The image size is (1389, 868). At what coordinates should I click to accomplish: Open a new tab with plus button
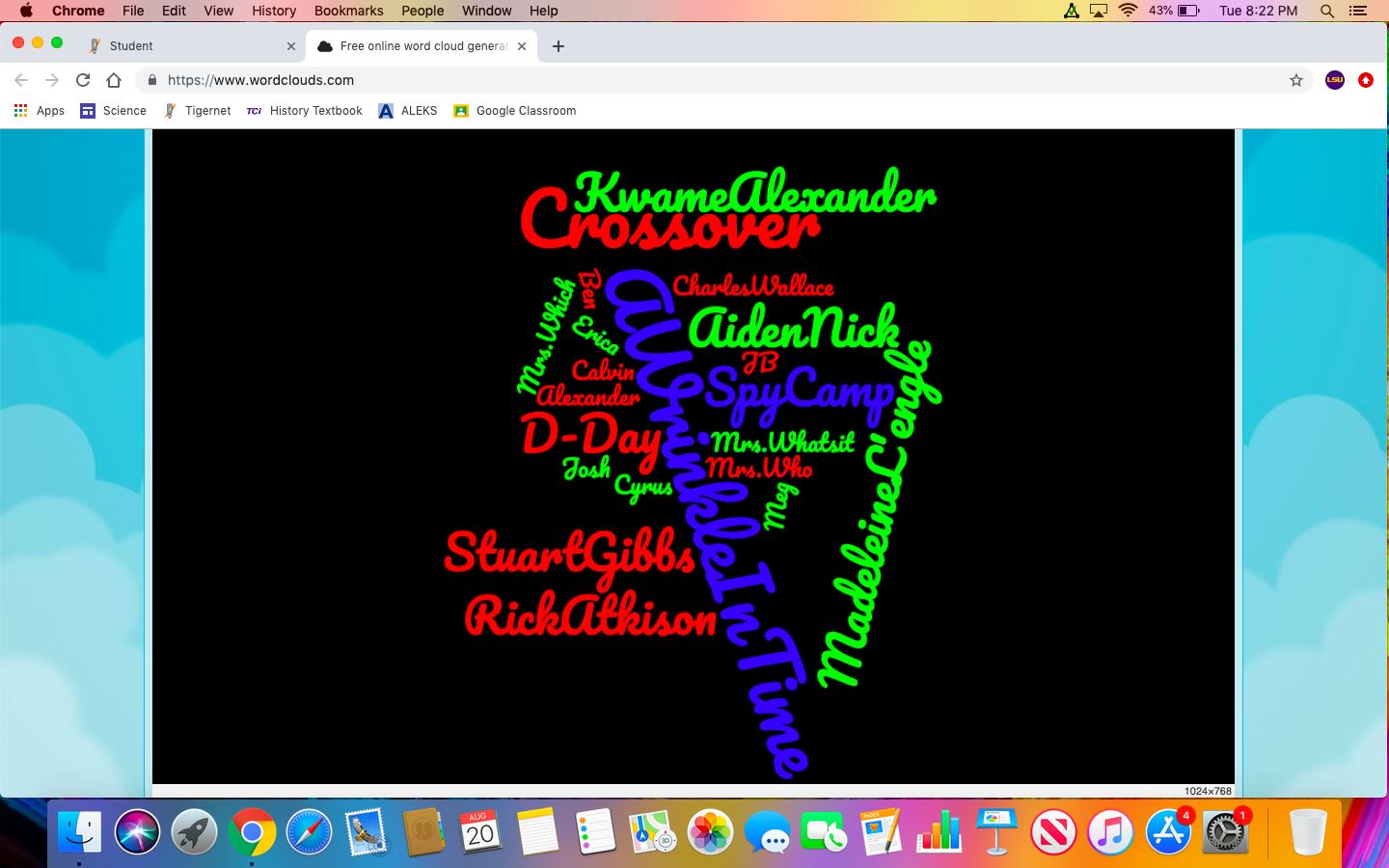tap(558, 46)
